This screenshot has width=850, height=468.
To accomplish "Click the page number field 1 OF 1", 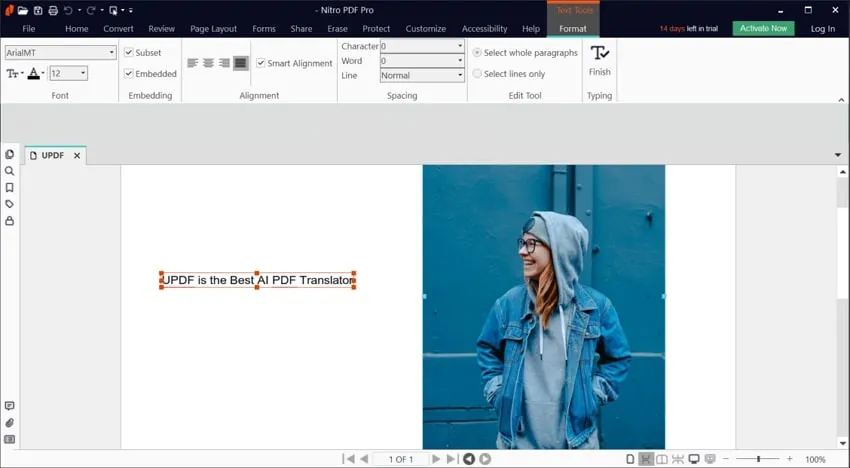I will (x=401, y=459).
